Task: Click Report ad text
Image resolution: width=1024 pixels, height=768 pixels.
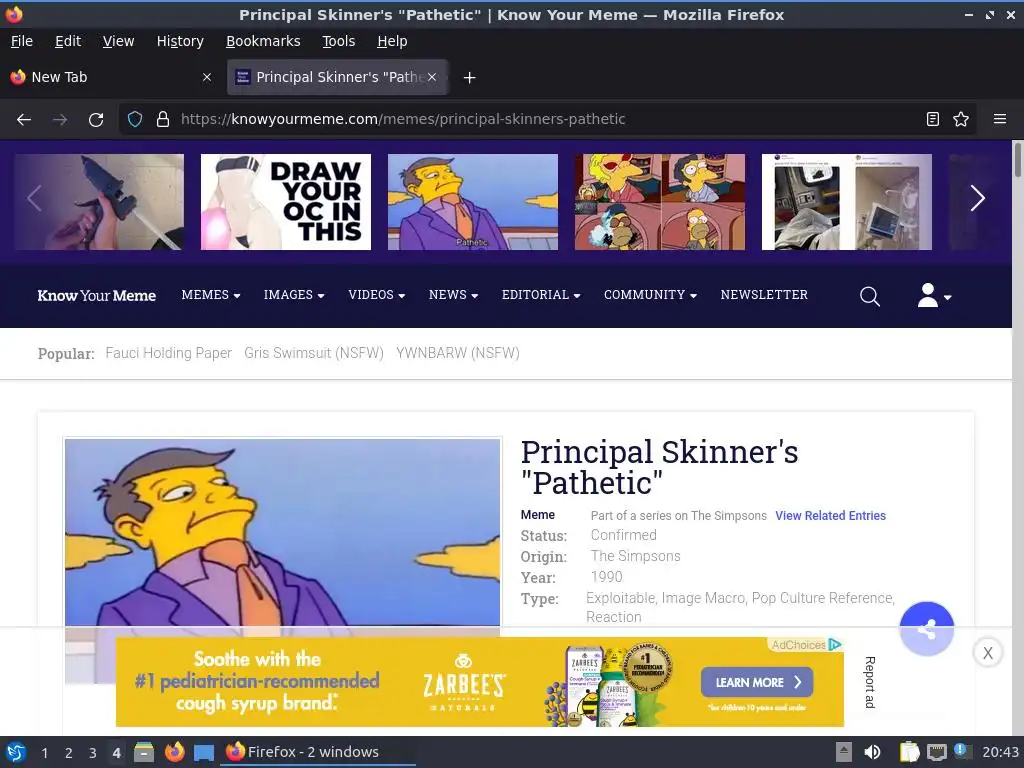Action: [870, 682]
